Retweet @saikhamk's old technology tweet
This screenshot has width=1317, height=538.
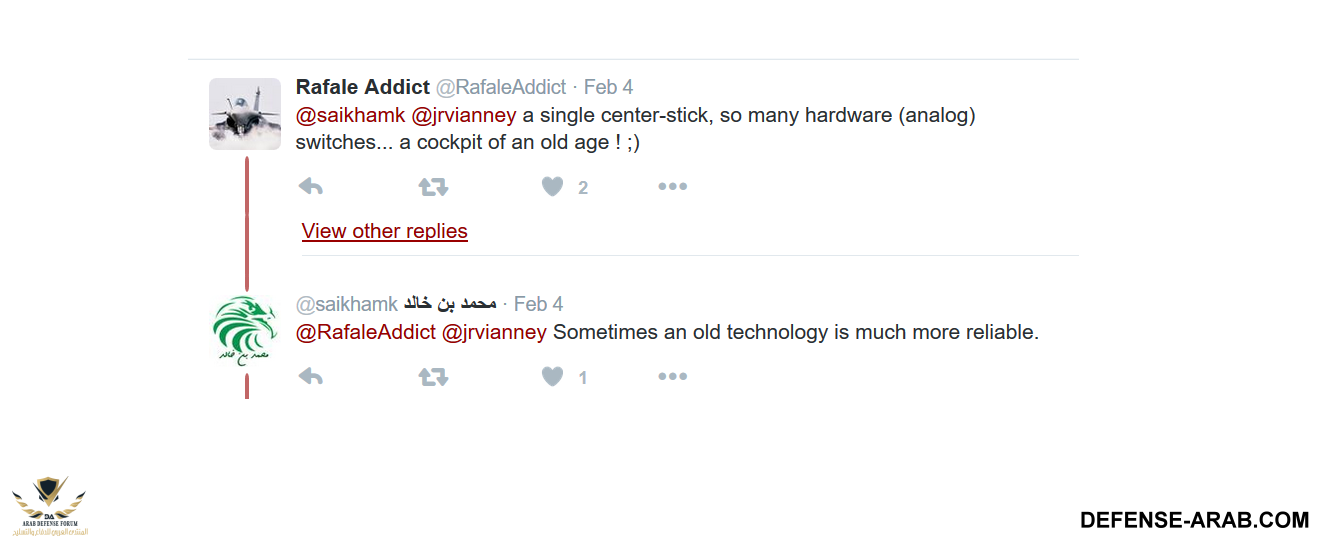pos(433,377)
